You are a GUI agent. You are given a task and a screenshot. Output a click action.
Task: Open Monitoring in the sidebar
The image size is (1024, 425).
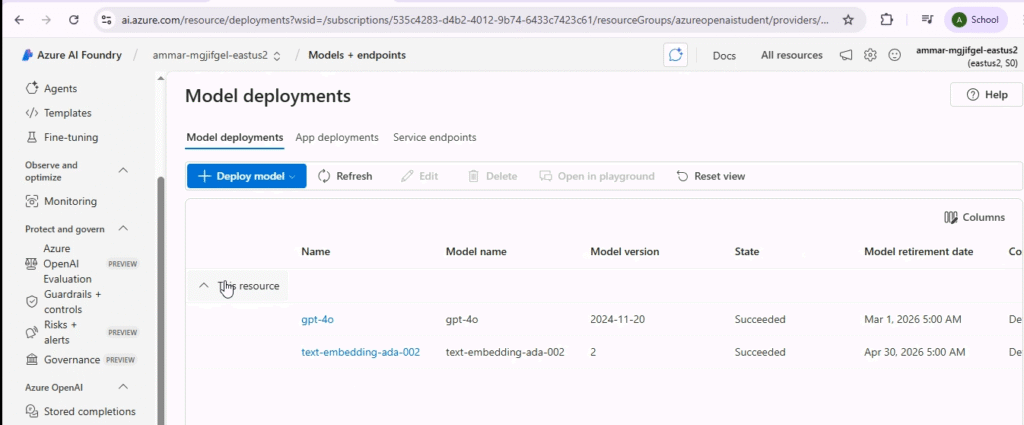click(x=70, y=201)
